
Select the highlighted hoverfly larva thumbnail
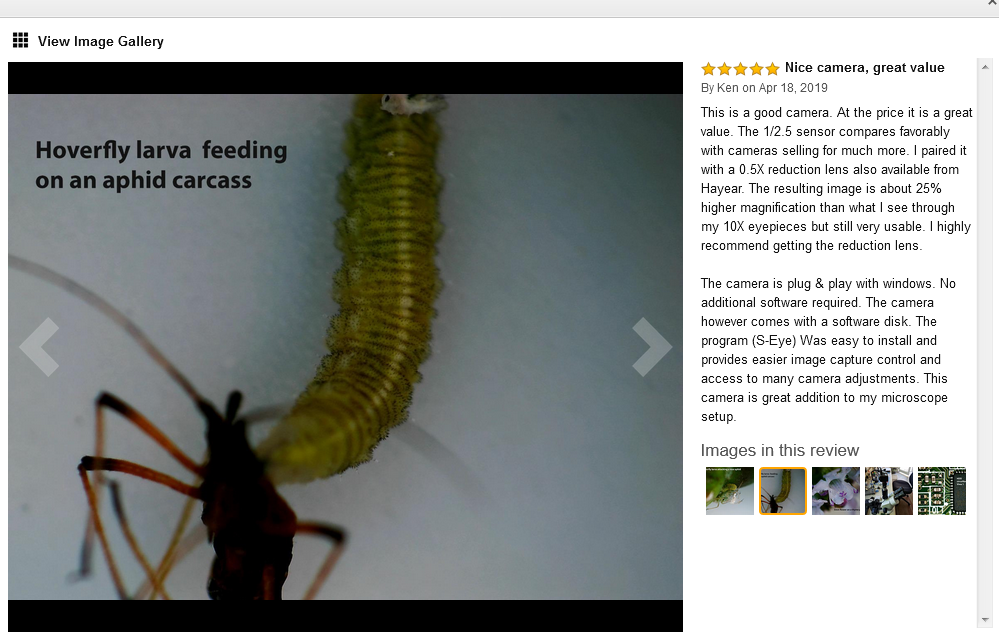pyautogui.click(x=782, y=491)
